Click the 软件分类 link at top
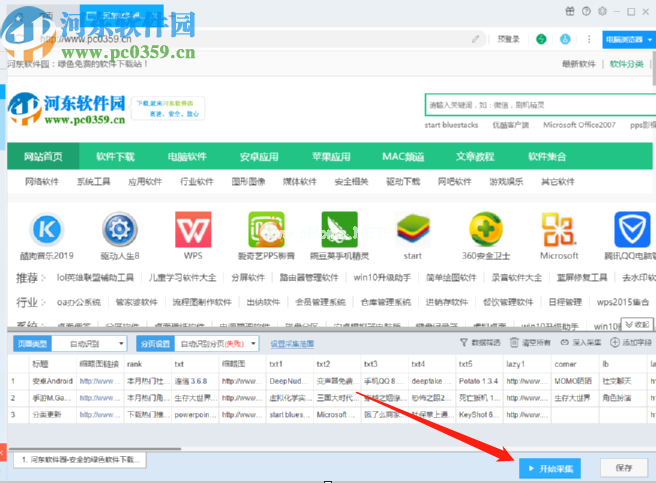656x483 pixels. tap(626, 64)
